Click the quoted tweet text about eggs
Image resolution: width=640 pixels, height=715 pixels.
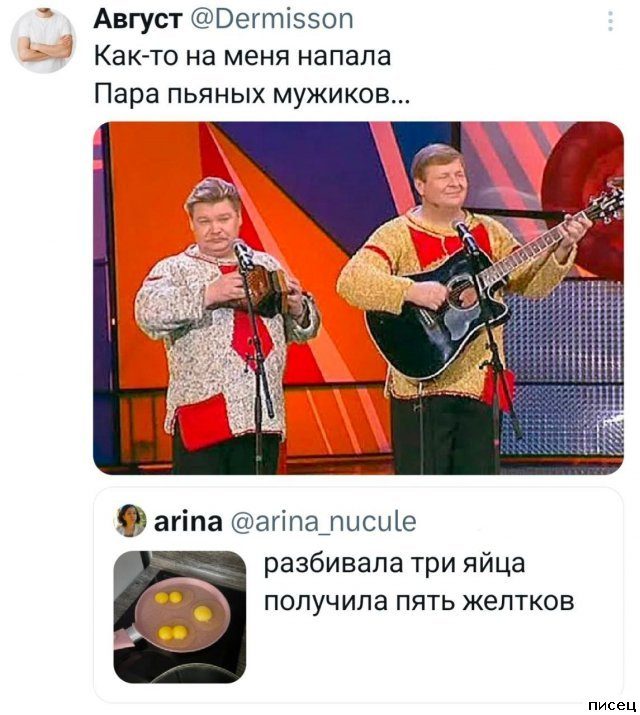418,582
